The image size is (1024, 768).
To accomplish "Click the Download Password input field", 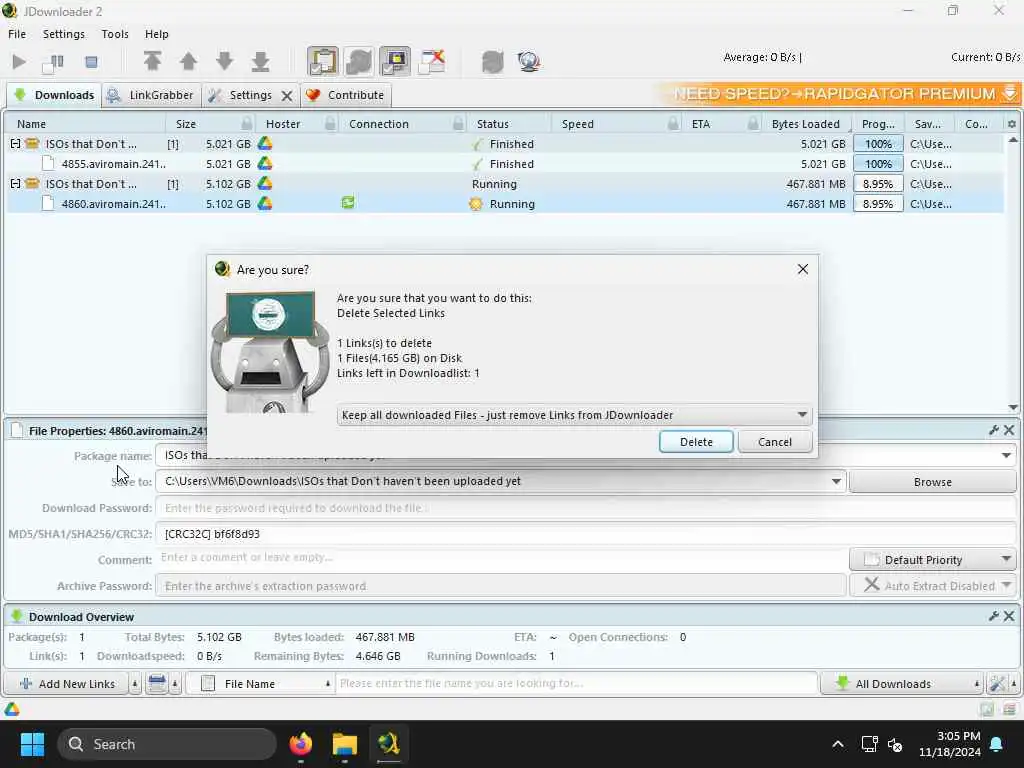I will pos(586,507).
